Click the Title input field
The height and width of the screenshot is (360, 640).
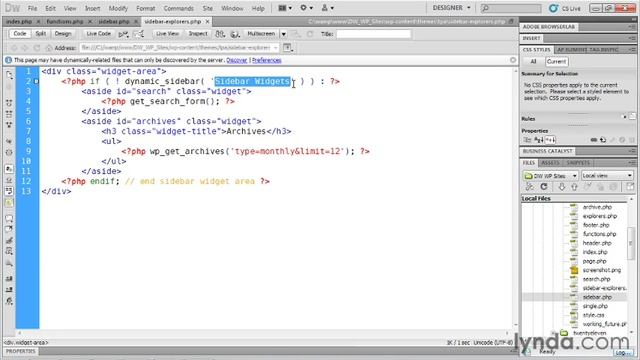(x=373, y=34)
